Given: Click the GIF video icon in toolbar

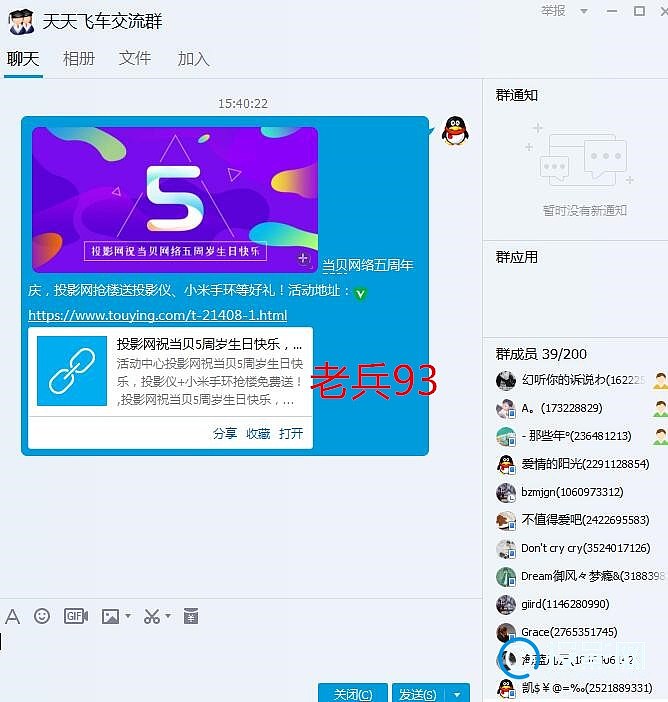Looking at the screenshot, I should click(76, 616).
